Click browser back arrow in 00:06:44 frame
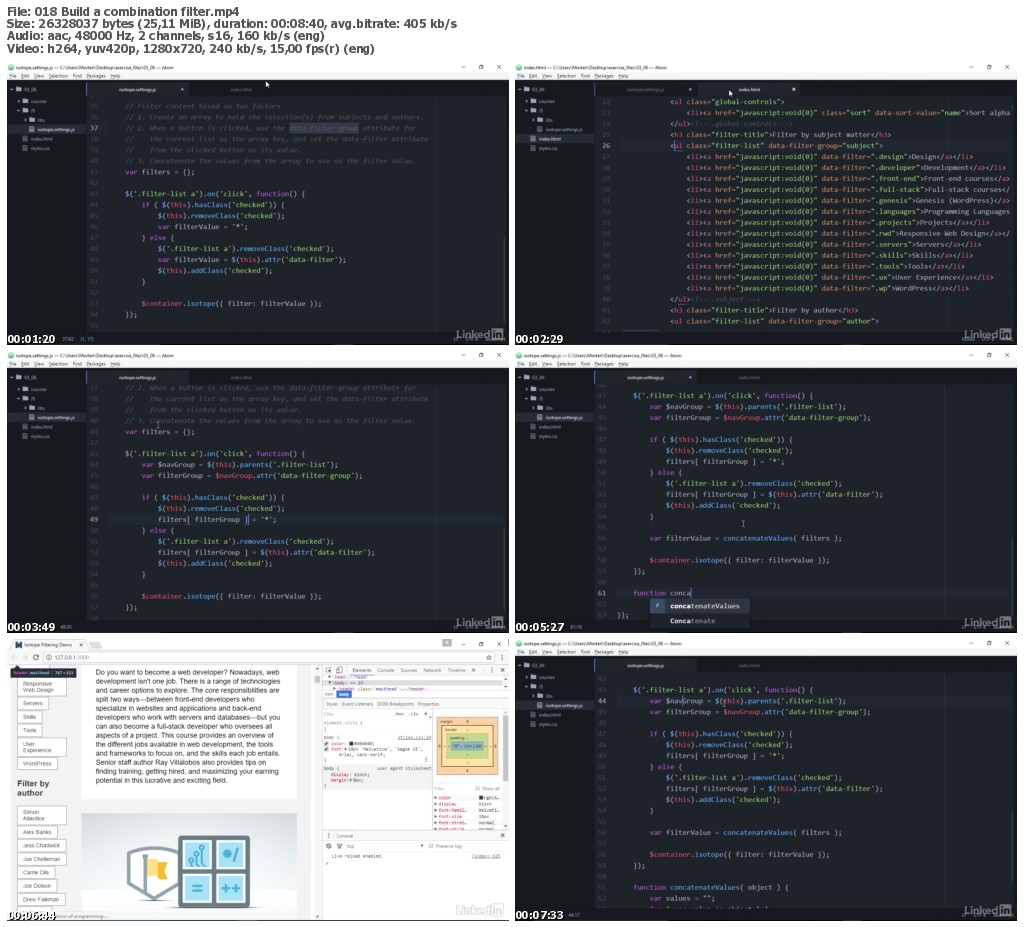This screenshot has width=1024, height=927. 14,657
